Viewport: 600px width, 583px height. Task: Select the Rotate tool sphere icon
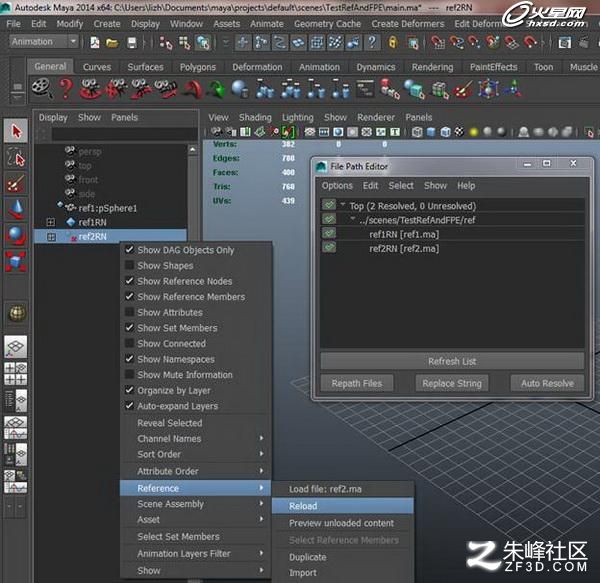pyautogui.click(x=16, y=235)
